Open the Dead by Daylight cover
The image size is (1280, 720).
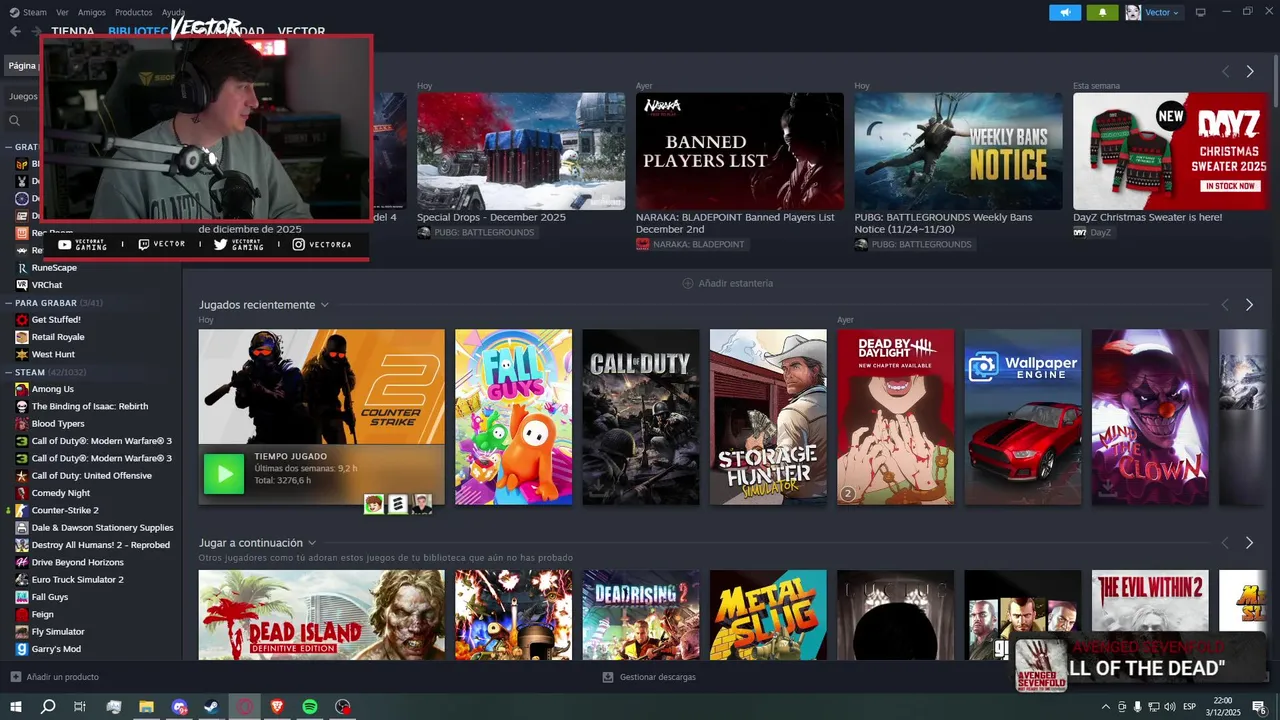pyautogui.click(x=896, y=417)
